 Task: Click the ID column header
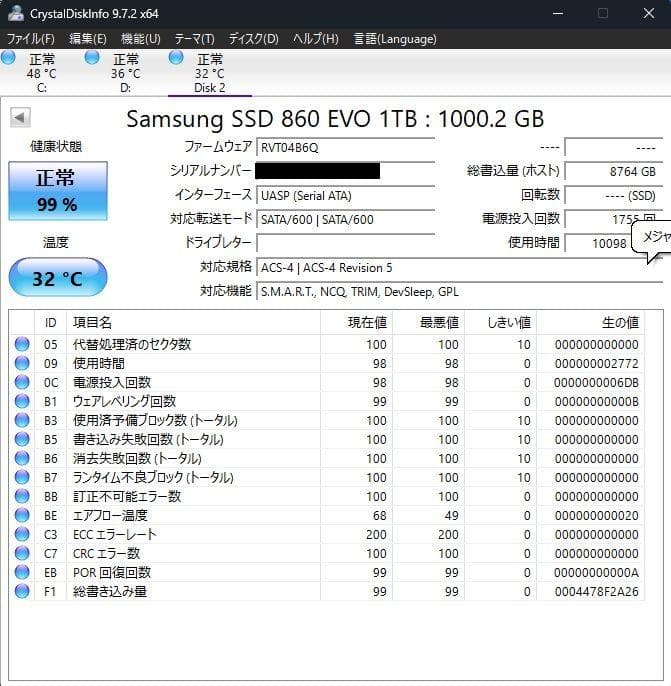(x=50, y=322)
